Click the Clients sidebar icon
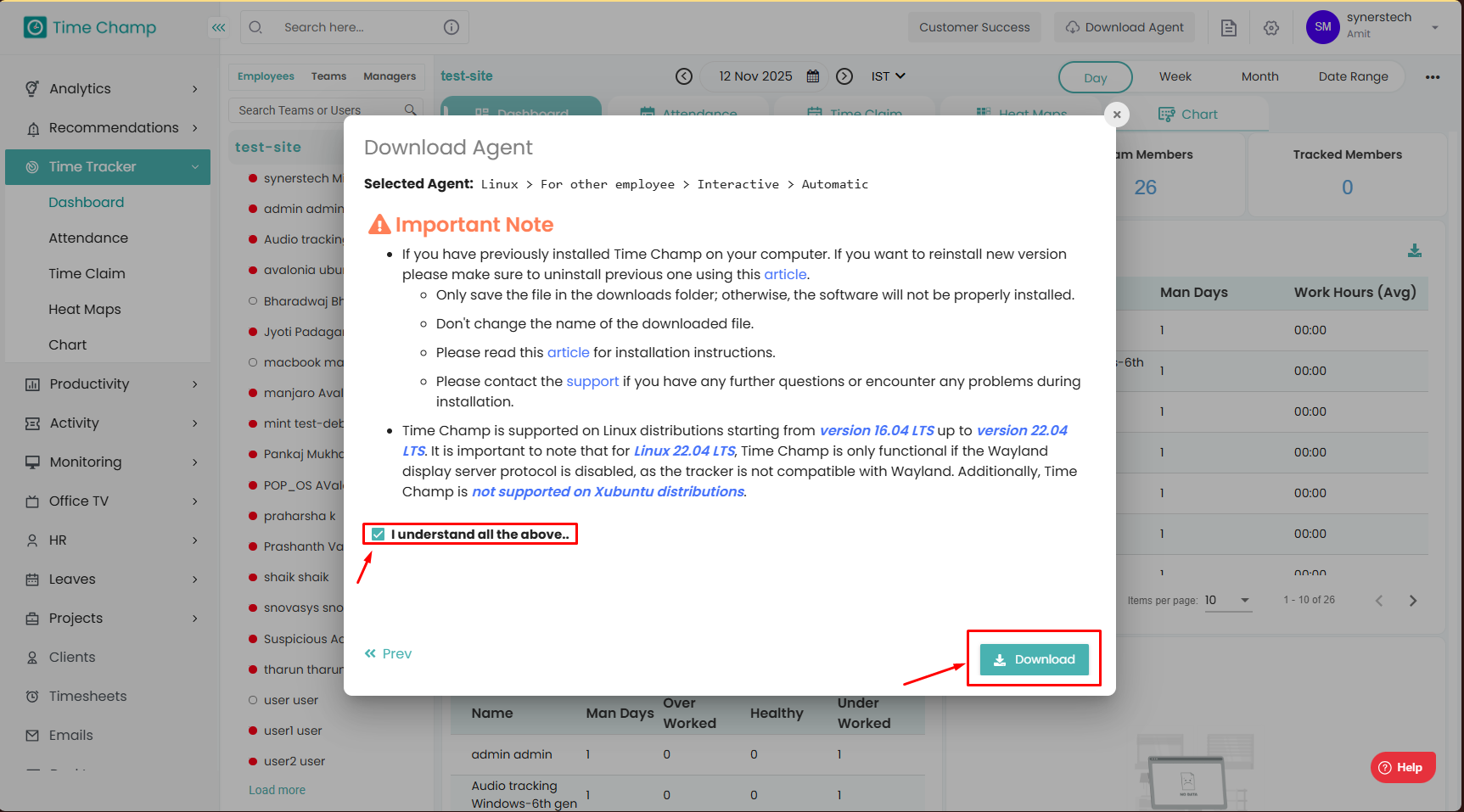This screenshot has width=1464, height=812. [x=32, y=658]
